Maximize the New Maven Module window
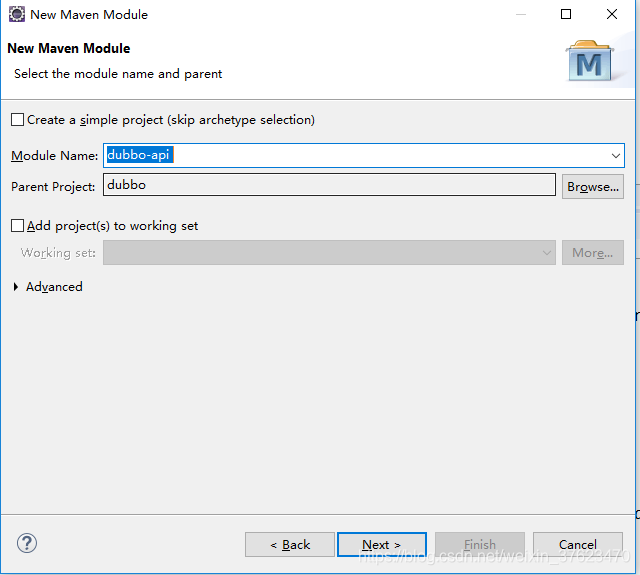The image size is (640, 575). 566,14
